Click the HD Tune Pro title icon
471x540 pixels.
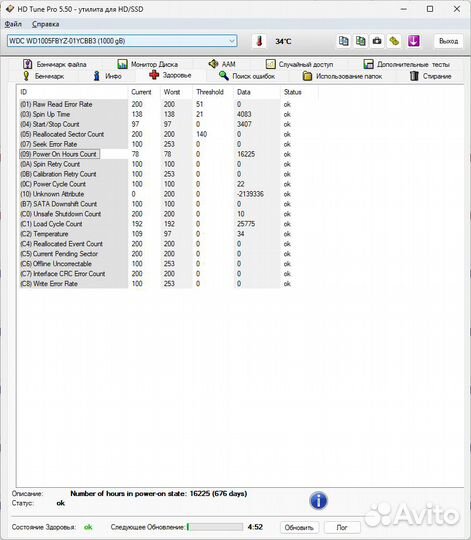tap(10, 9)
